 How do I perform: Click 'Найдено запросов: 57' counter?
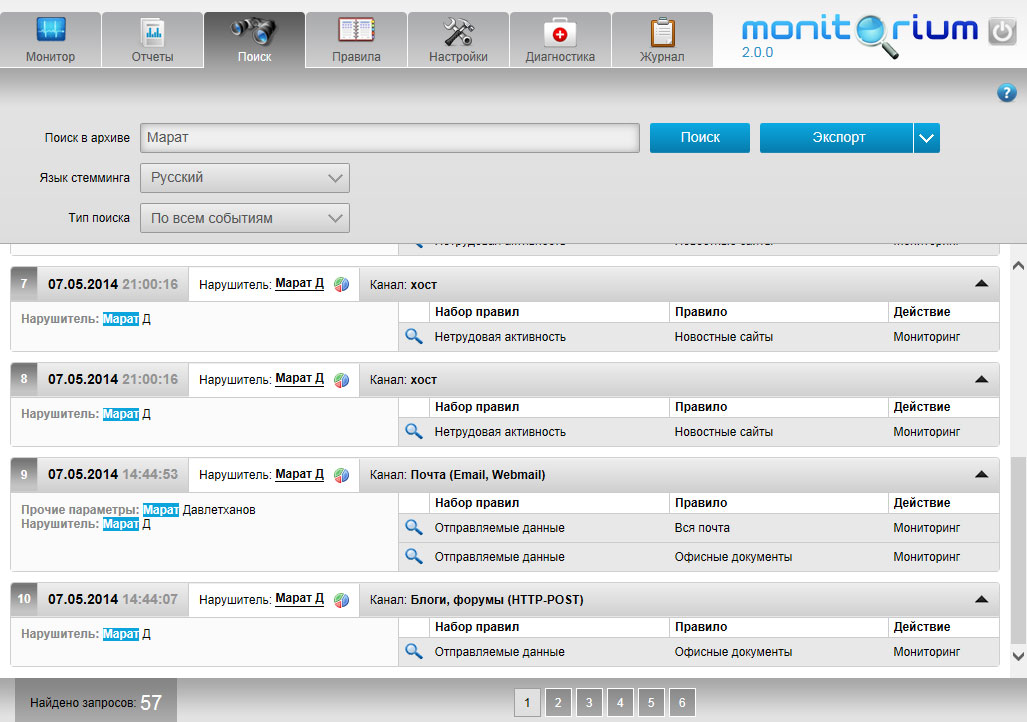[96, 702]
